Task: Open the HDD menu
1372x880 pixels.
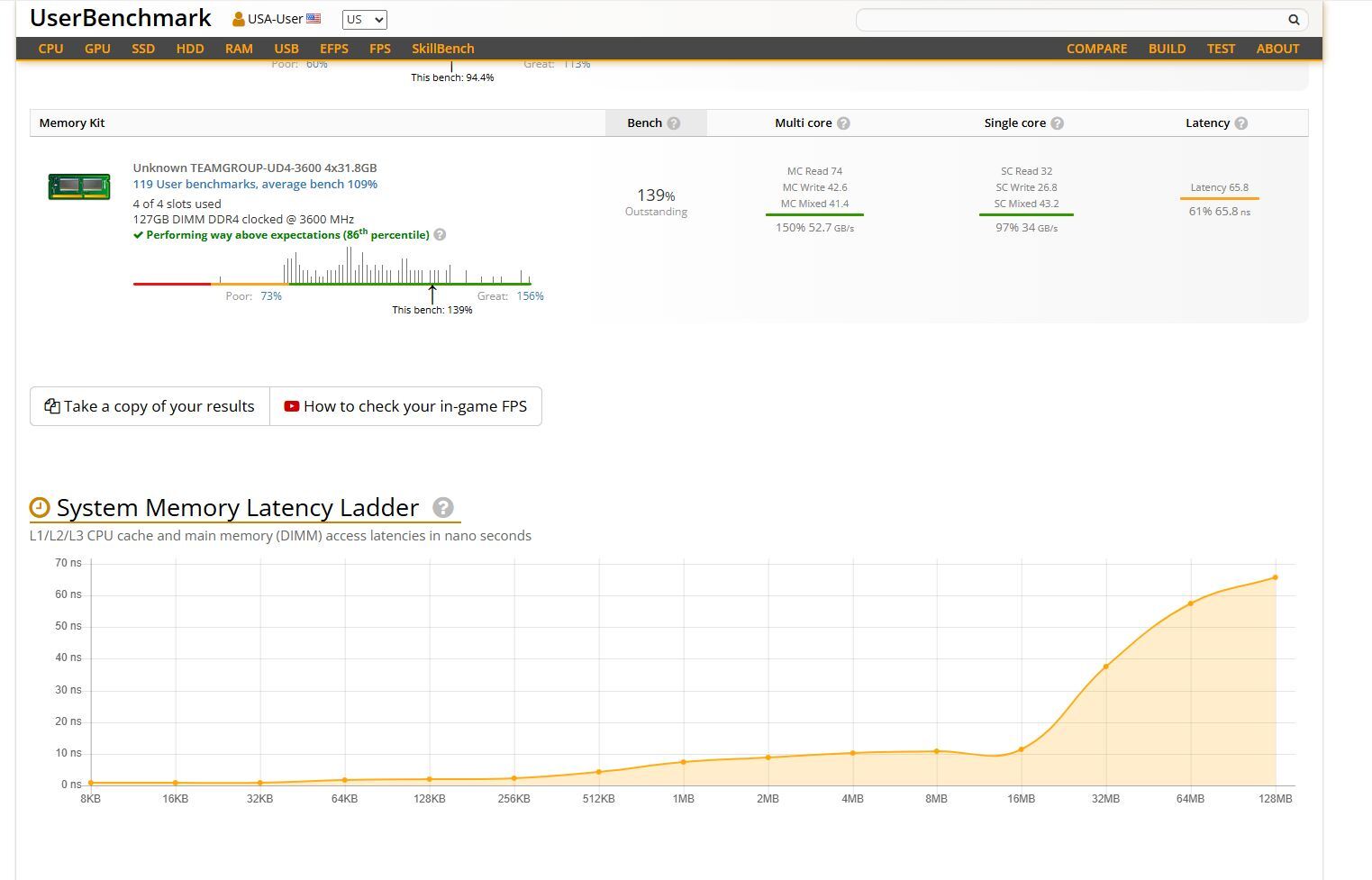Action: coord(190,49)
